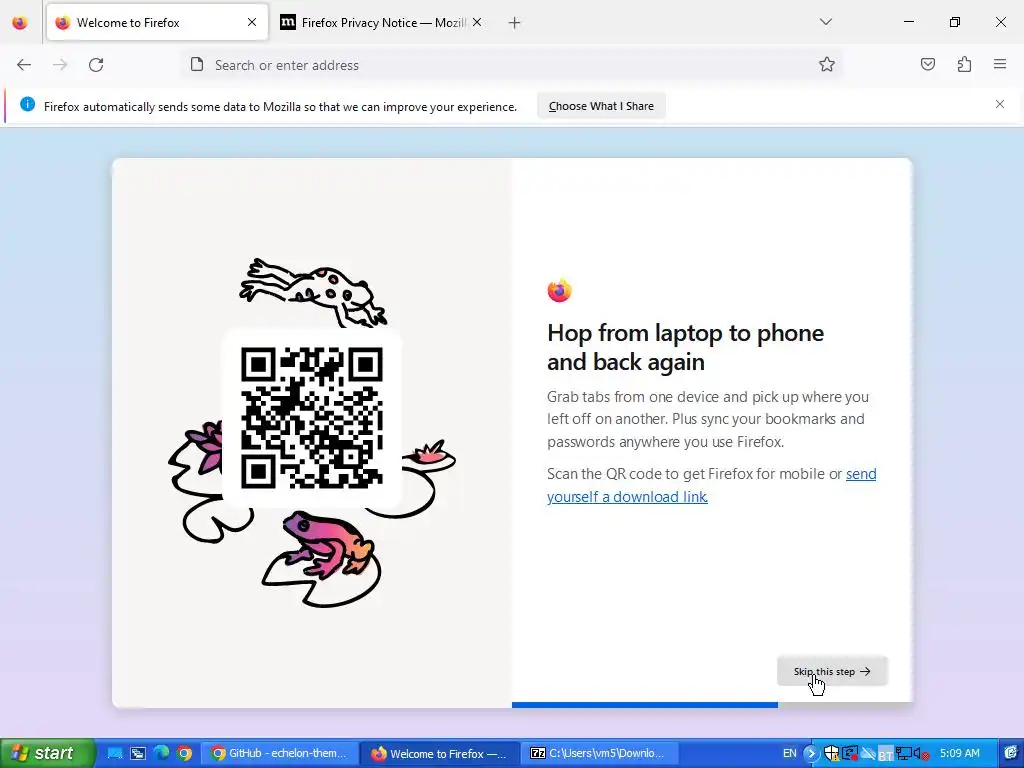
Task: Open the GitHub echelon-them taskbar window
Action: tap(278, 753)
